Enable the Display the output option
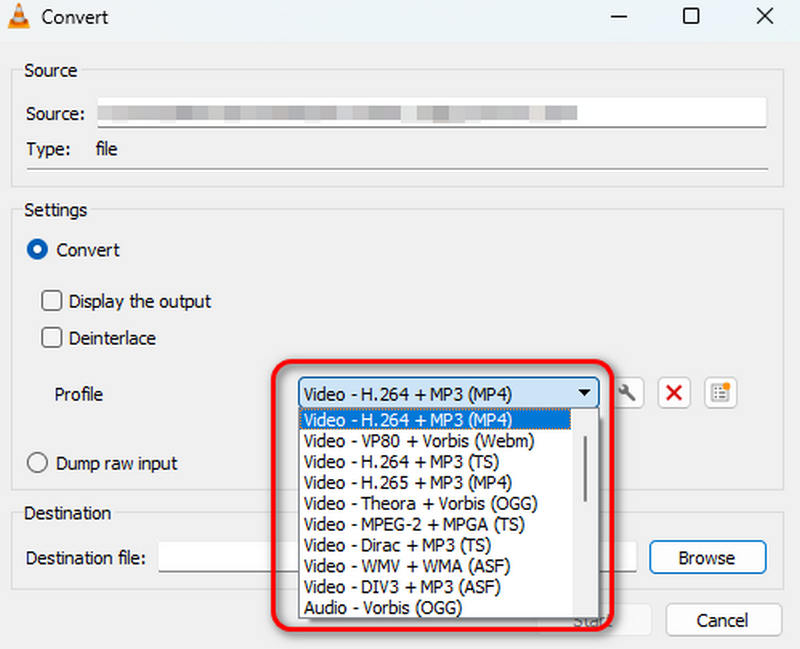Viewport: 800px width, 649px height. [52, 301]
